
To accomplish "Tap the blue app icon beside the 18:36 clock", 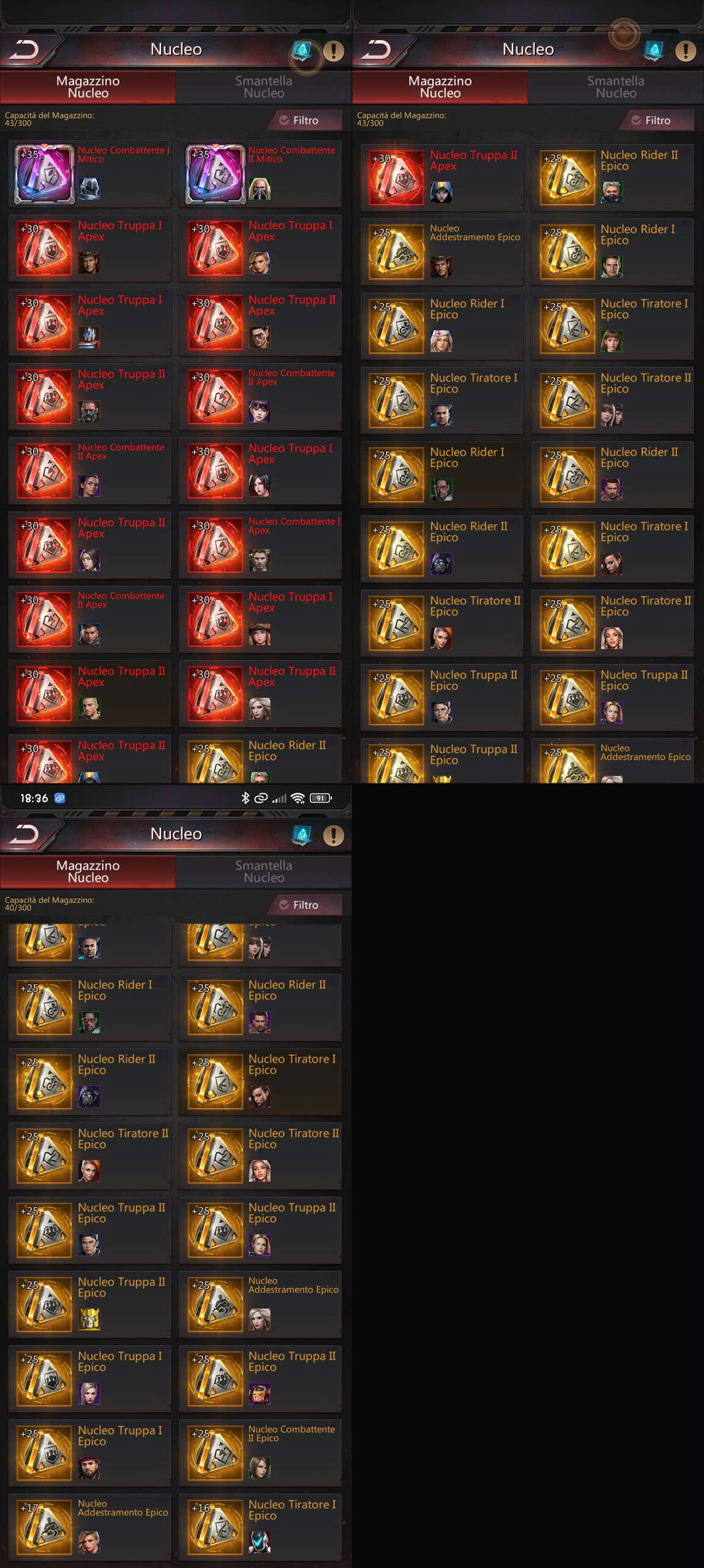I will [60, 797].
